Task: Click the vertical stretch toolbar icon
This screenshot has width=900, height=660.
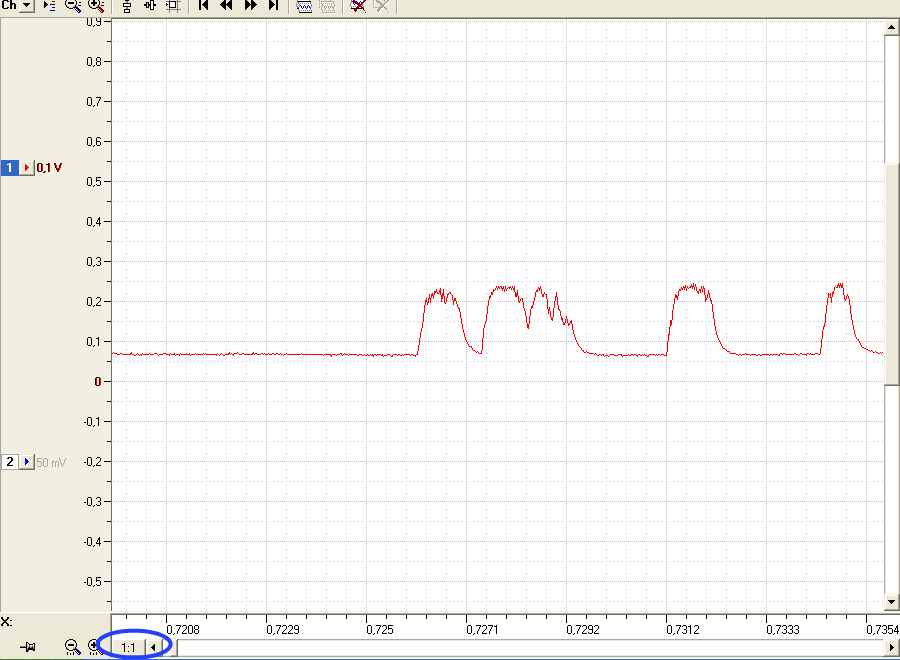Action: (x=127, y=6)
